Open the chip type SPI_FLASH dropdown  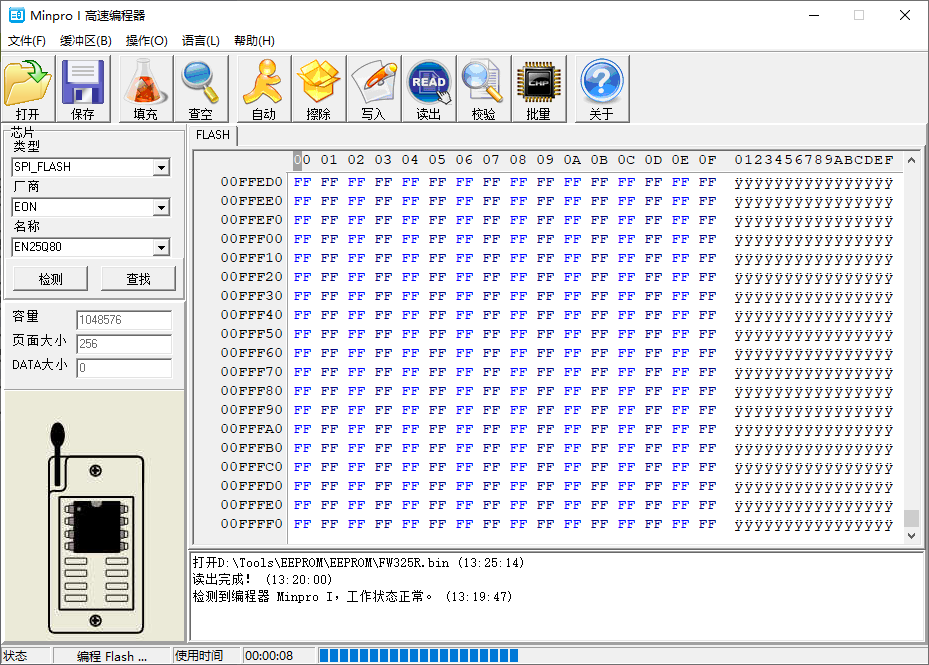[x=164, y=166]
